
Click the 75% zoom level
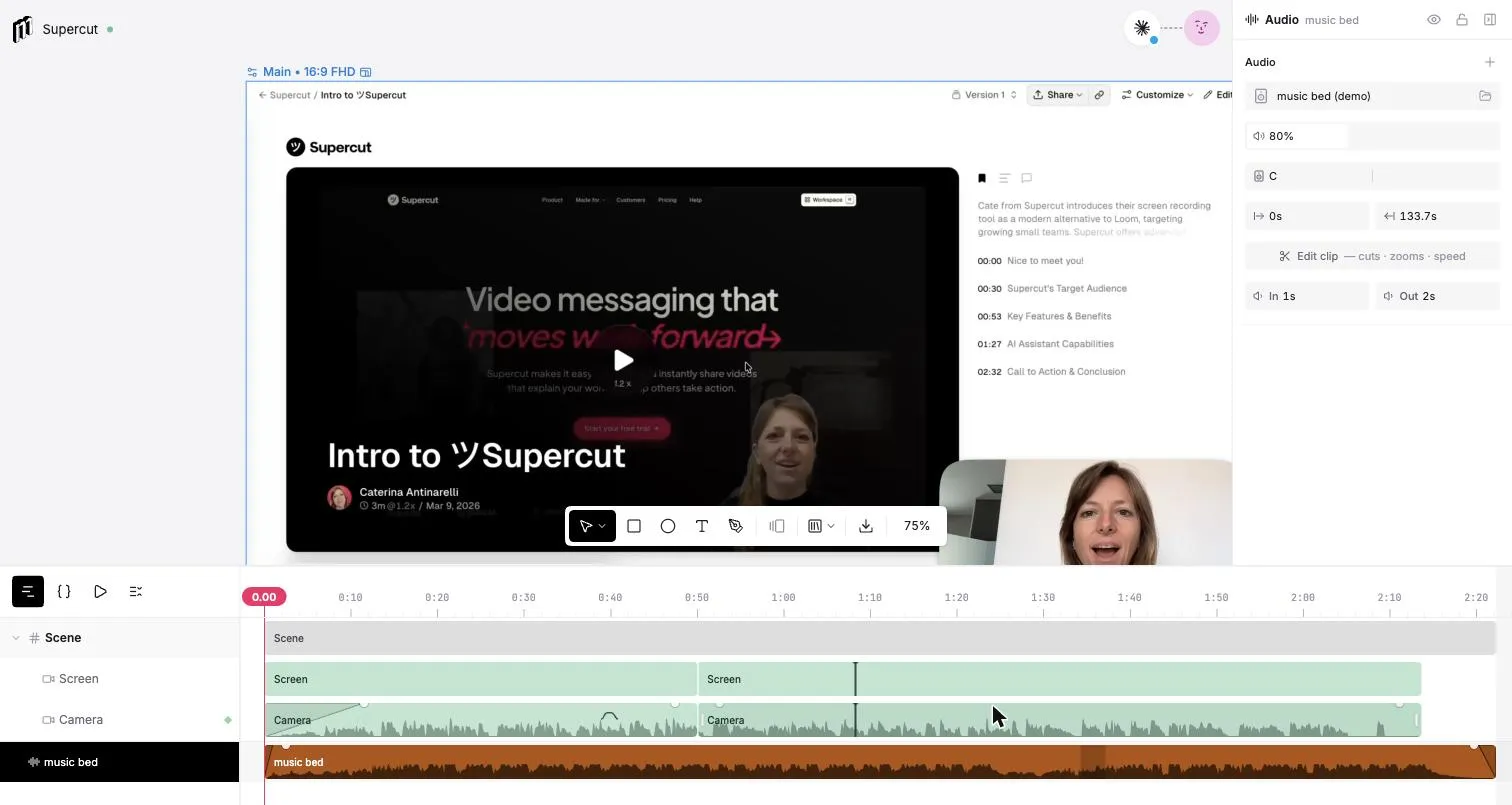pos(916,526)
